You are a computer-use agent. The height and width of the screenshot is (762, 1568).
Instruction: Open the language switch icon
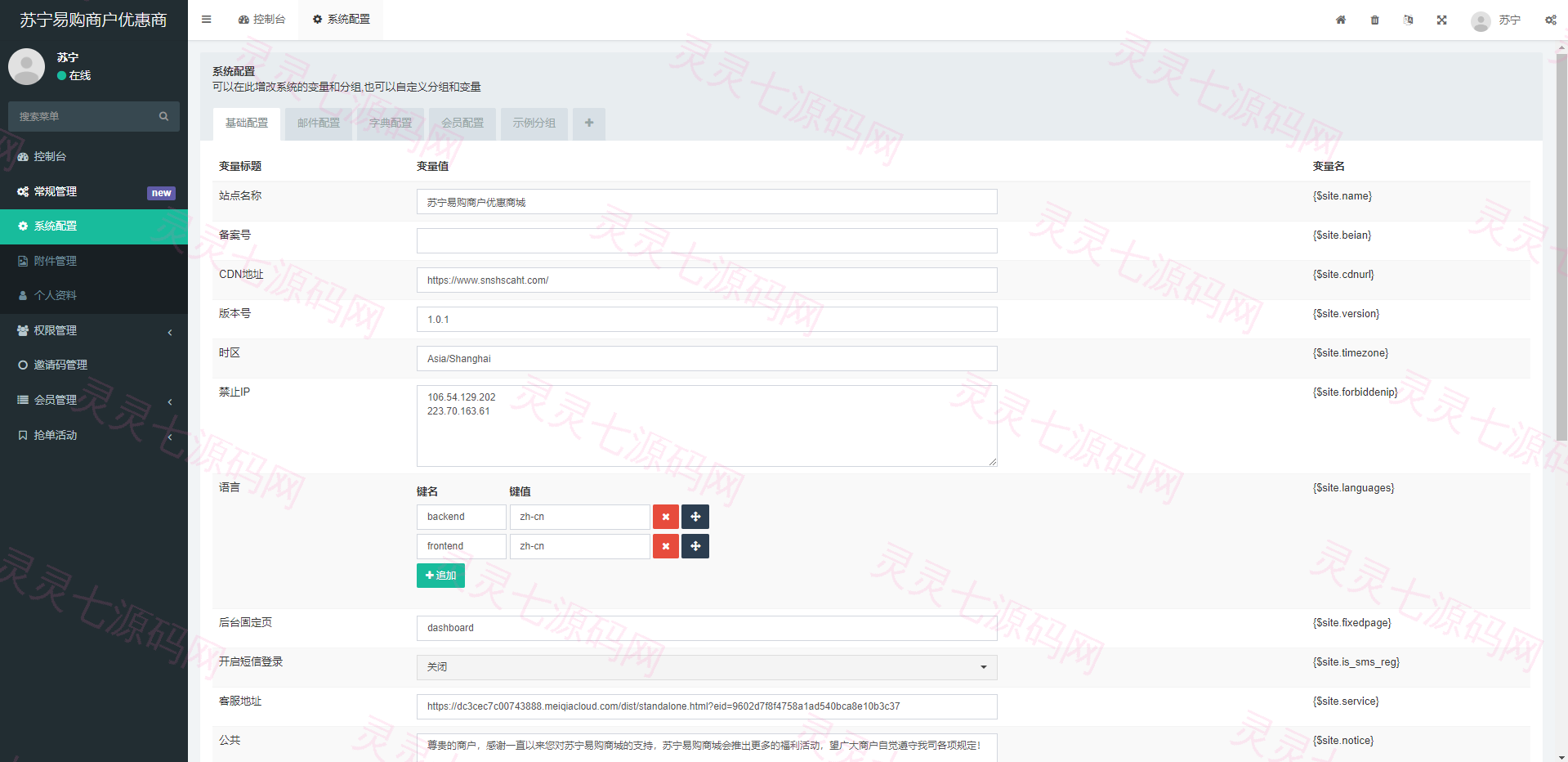(1408, 20)
